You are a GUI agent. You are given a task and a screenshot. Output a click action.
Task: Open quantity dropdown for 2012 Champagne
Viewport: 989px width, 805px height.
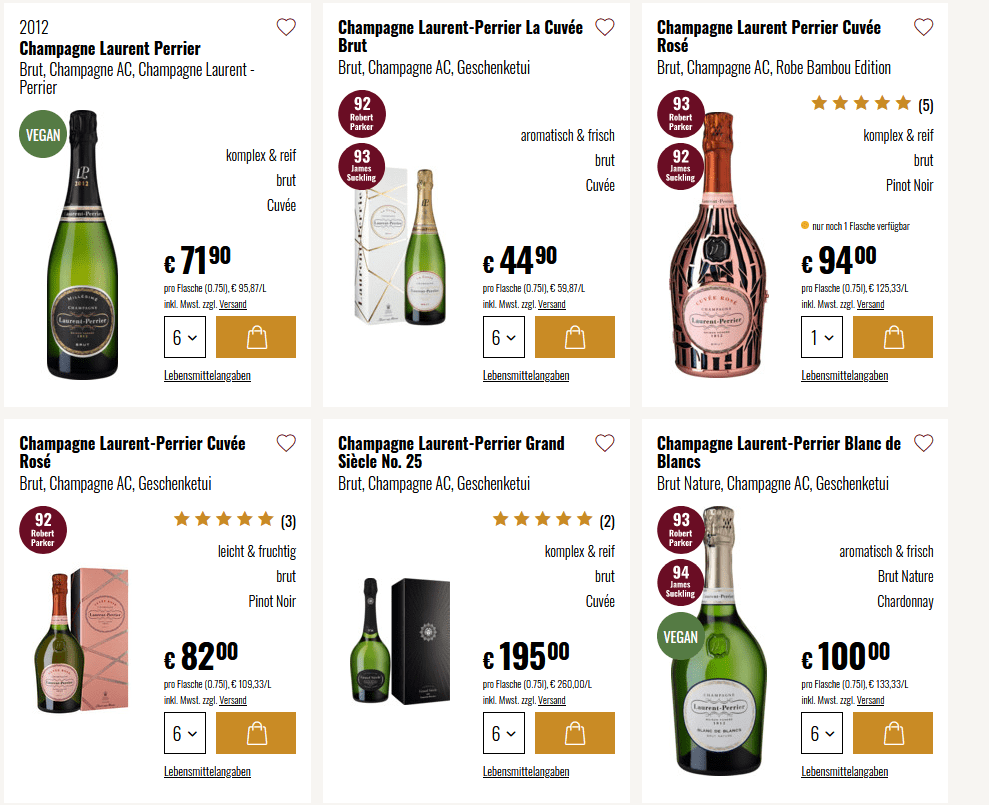click(x=185, y=337)
